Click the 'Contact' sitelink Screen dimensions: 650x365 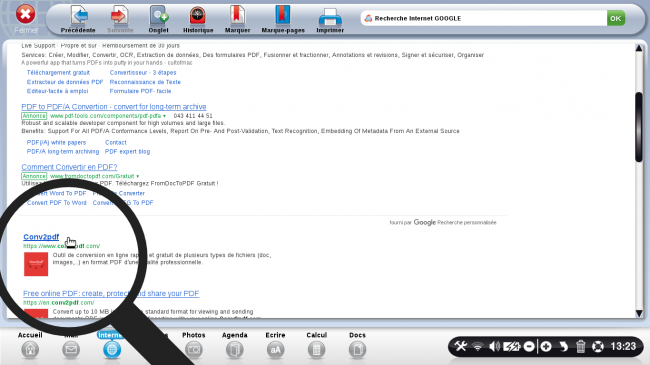[x=116, y=142]
